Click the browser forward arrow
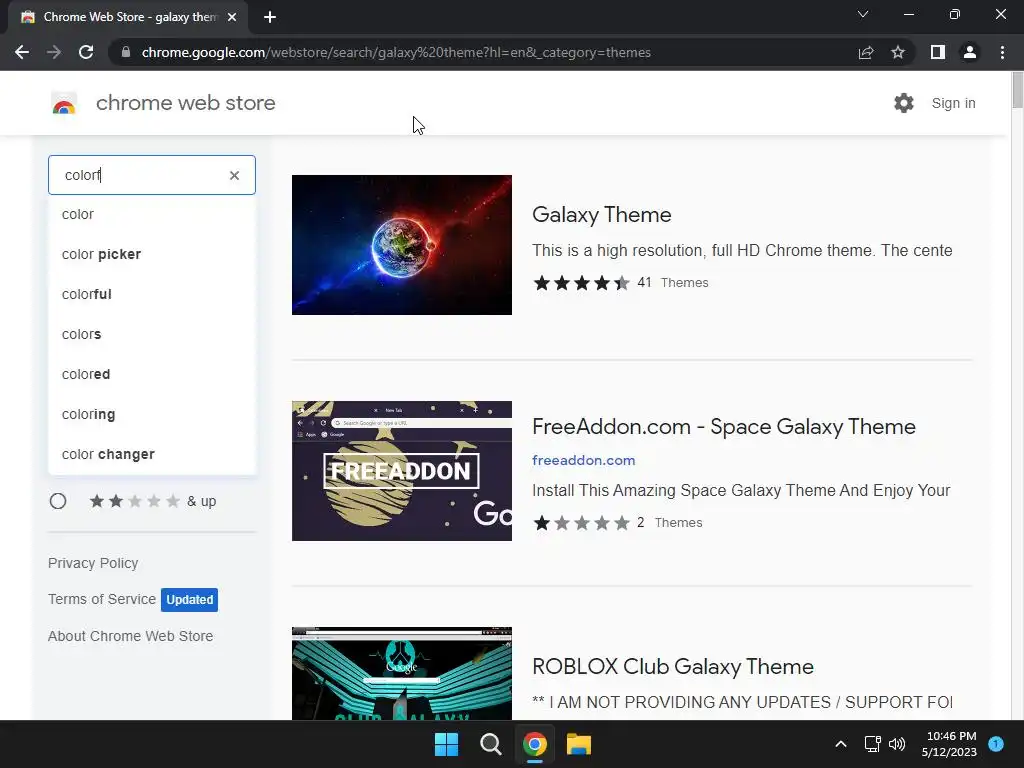The height and width of the screenshot is (768, 1024). point(54,52)
